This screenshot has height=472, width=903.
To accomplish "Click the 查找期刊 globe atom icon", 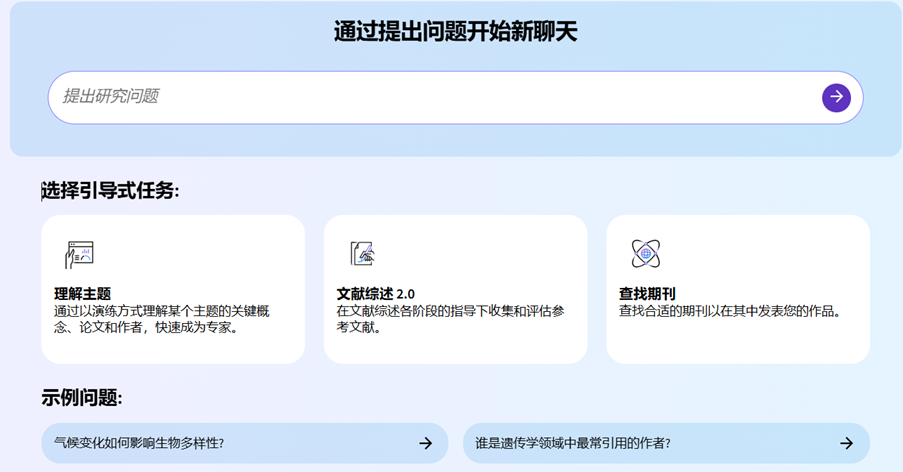I will click(x=645, y=254).
